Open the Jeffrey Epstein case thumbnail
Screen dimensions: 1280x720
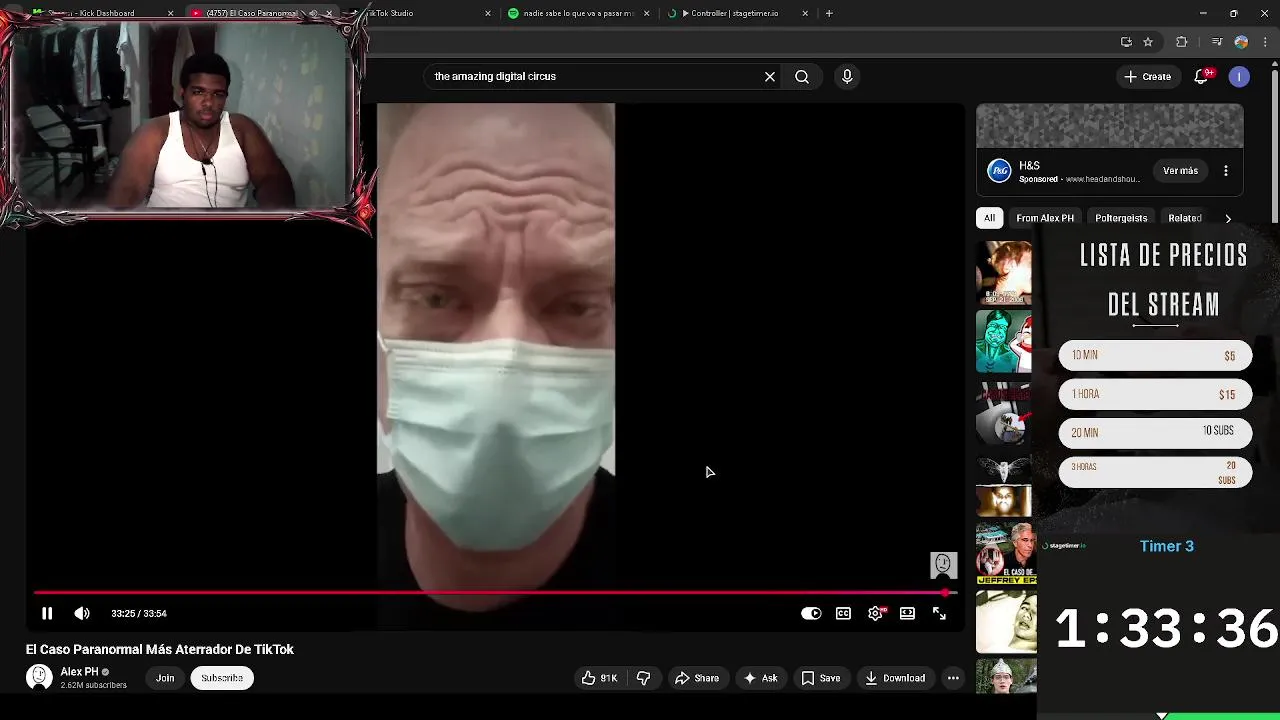pos(1006,554)
